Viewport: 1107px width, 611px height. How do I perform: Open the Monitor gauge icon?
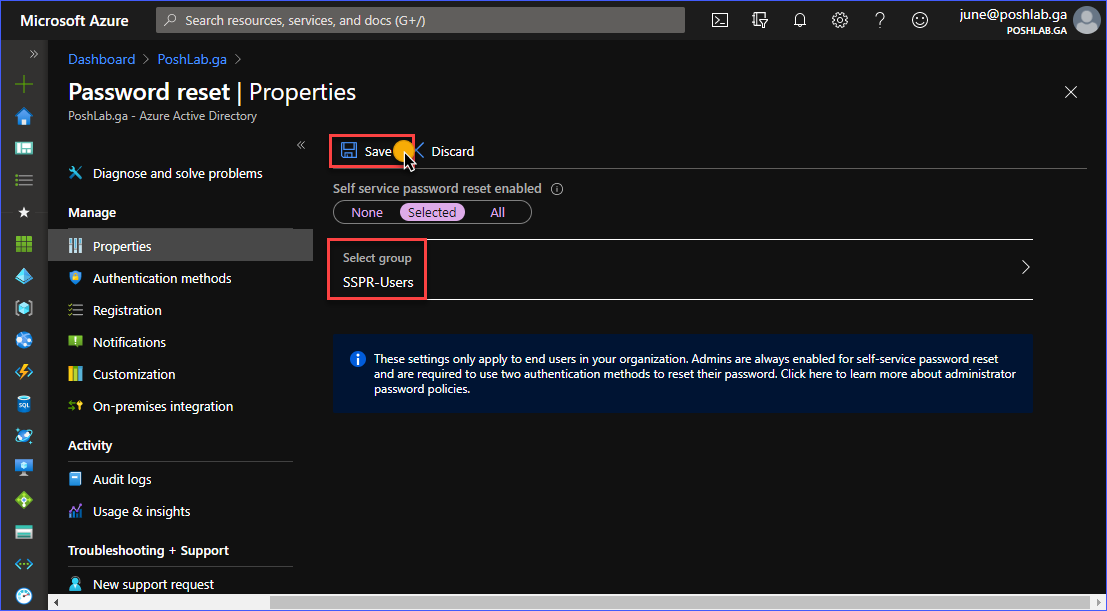24,595
